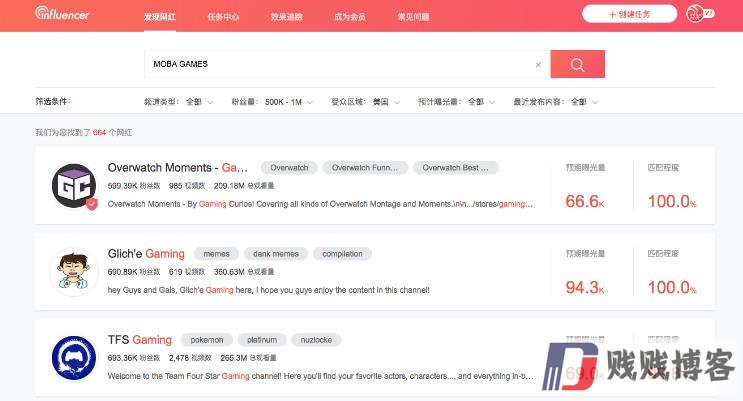Open the 效果追踪 tab
This screenshot has height=401, width=743.
point(287,17)
